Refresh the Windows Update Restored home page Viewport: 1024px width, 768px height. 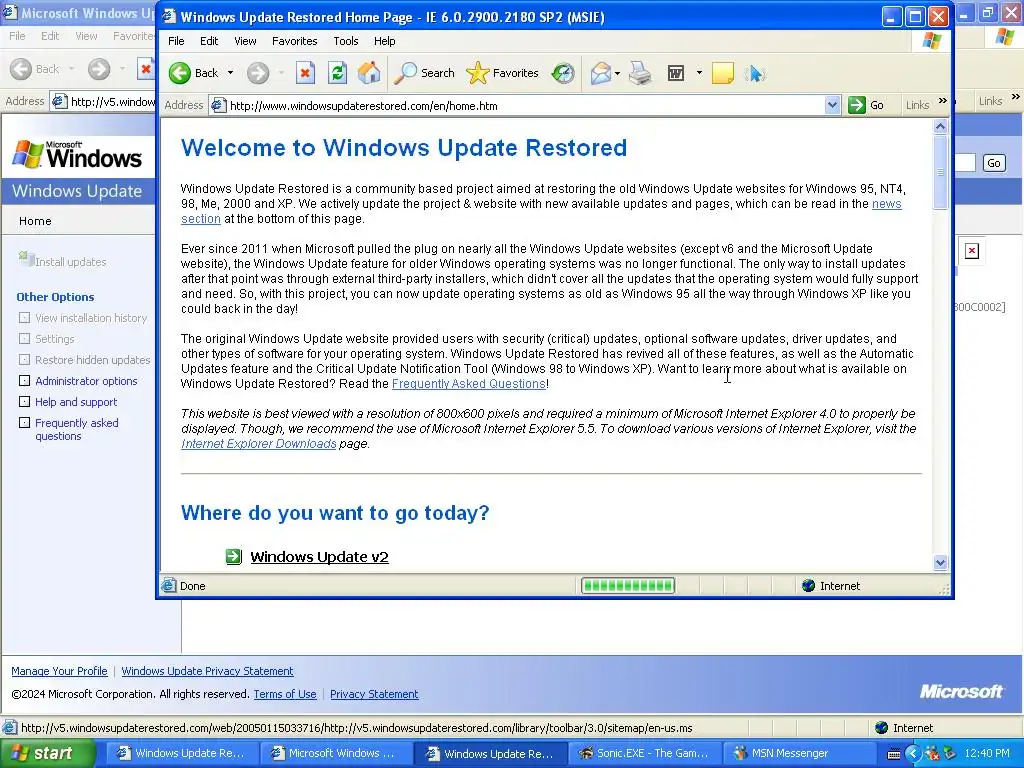point(337,73)
